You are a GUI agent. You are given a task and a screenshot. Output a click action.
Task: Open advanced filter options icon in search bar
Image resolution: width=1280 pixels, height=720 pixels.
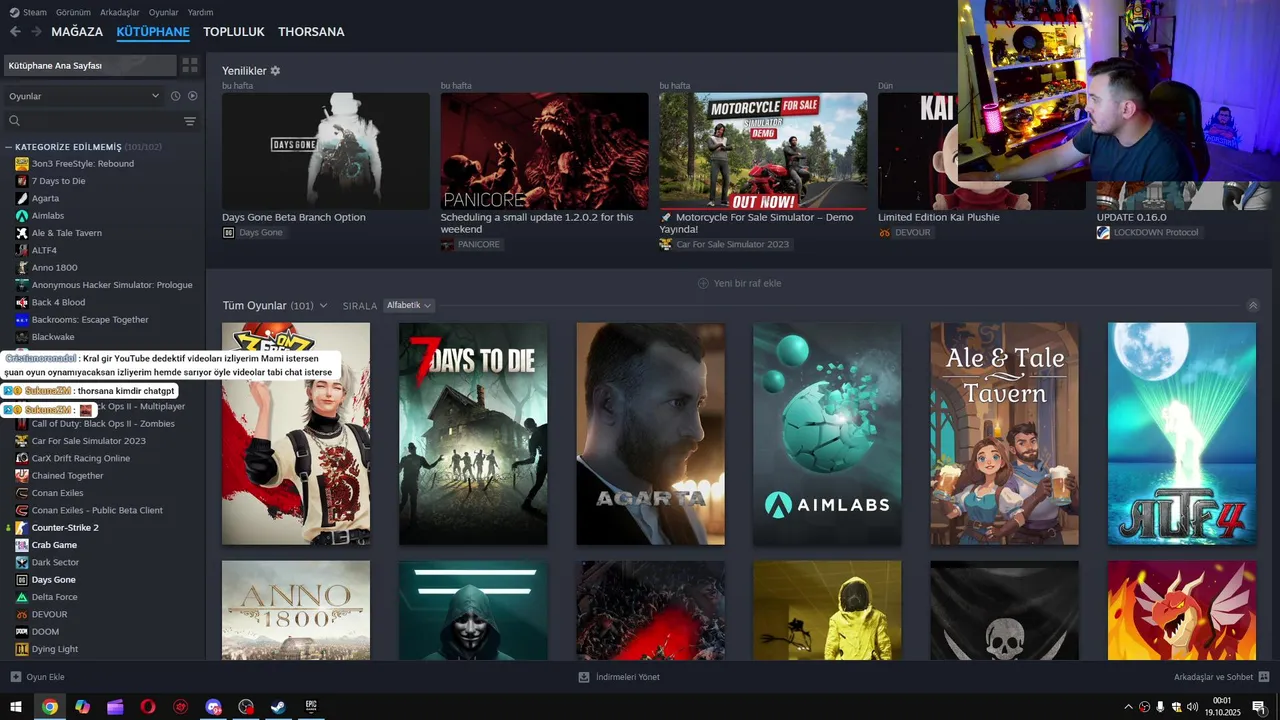coord(190,121)
